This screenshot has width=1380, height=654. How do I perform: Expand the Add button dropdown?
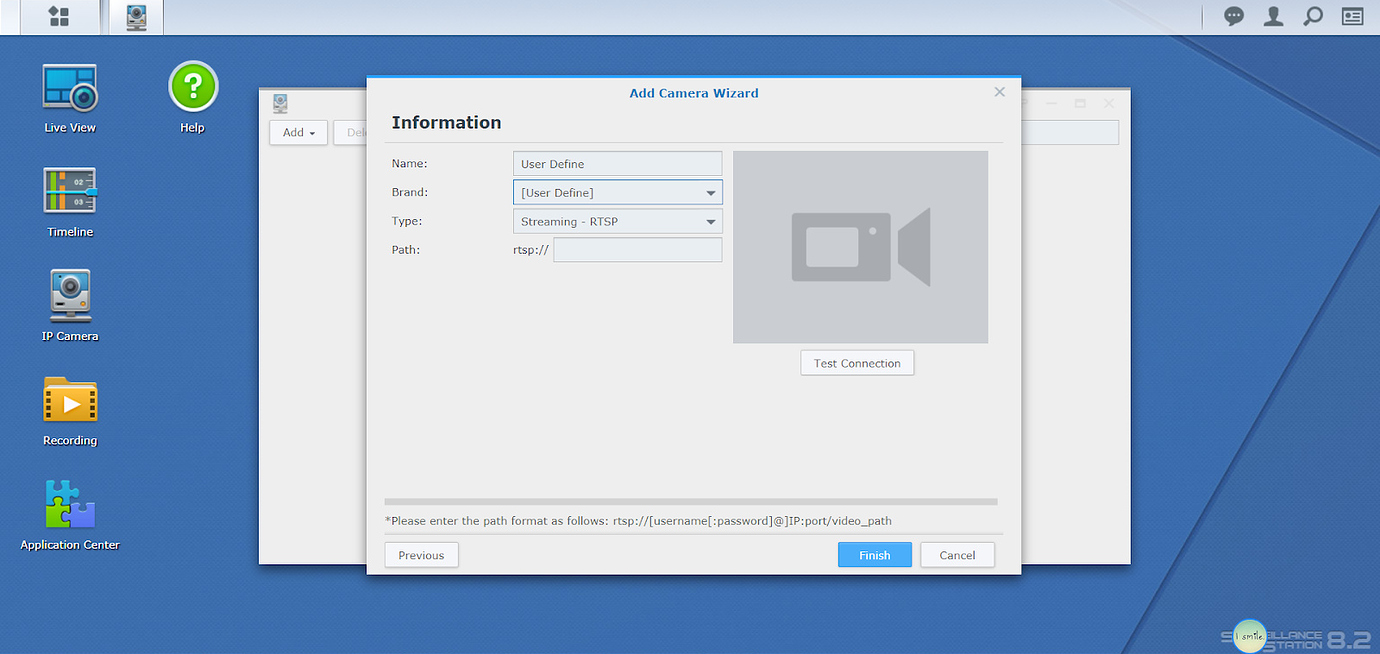[x=298, y=132]
